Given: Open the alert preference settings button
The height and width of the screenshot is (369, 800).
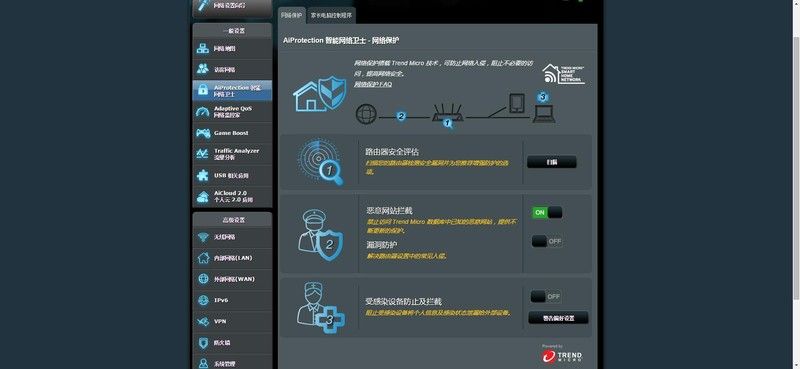Looking at the screenshot, I should [558, 318].
